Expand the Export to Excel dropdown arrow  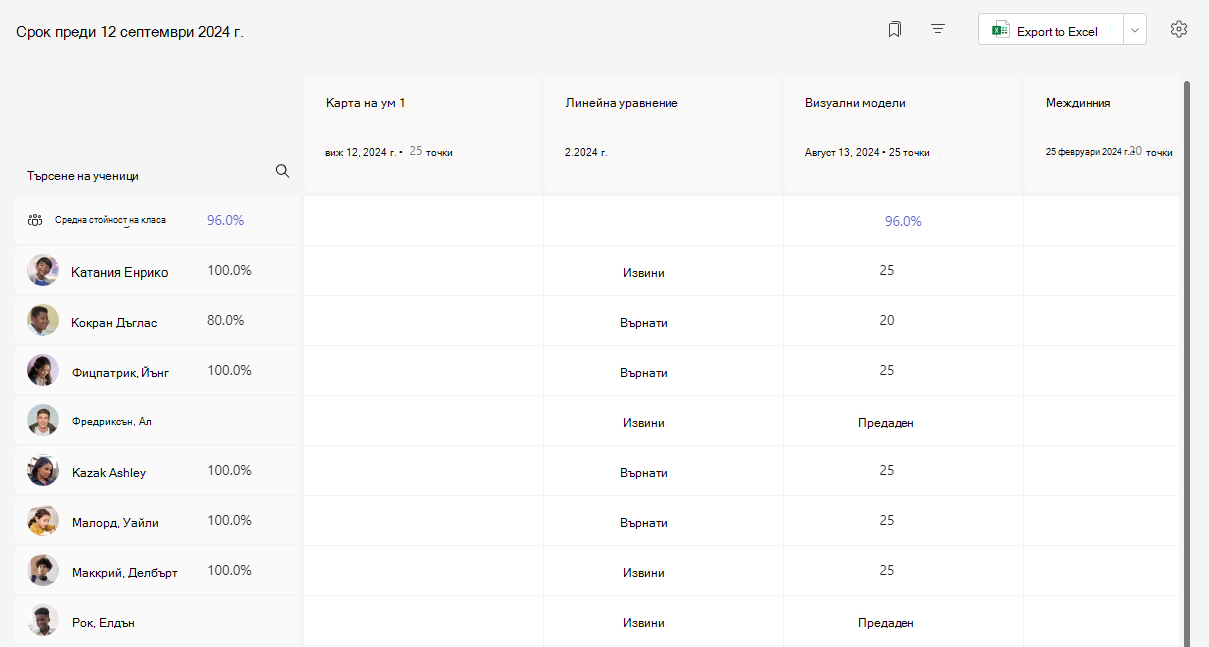tap(1135, 30)
